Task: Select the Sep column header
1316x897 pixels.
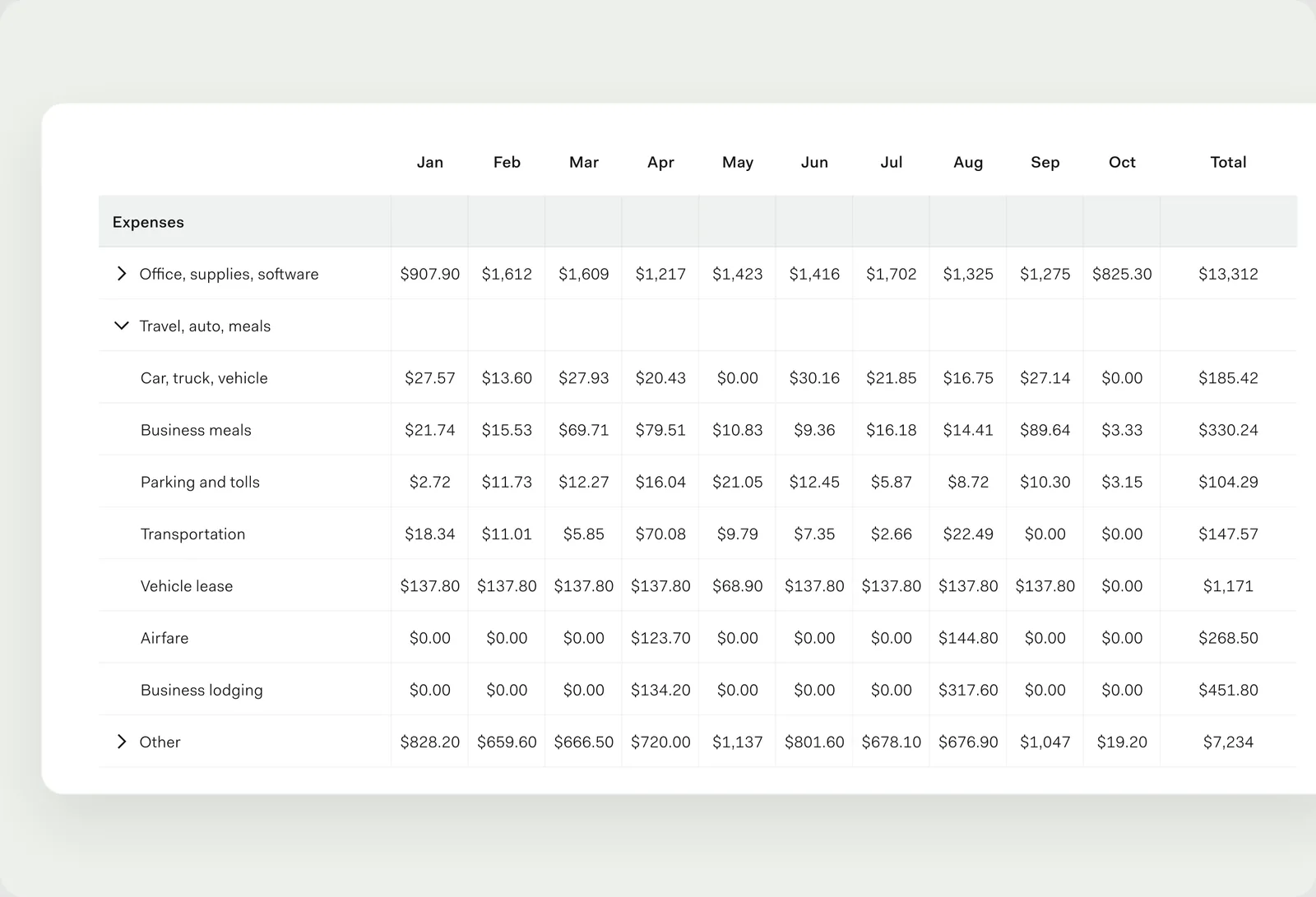Action: (x=1045, y=163)
